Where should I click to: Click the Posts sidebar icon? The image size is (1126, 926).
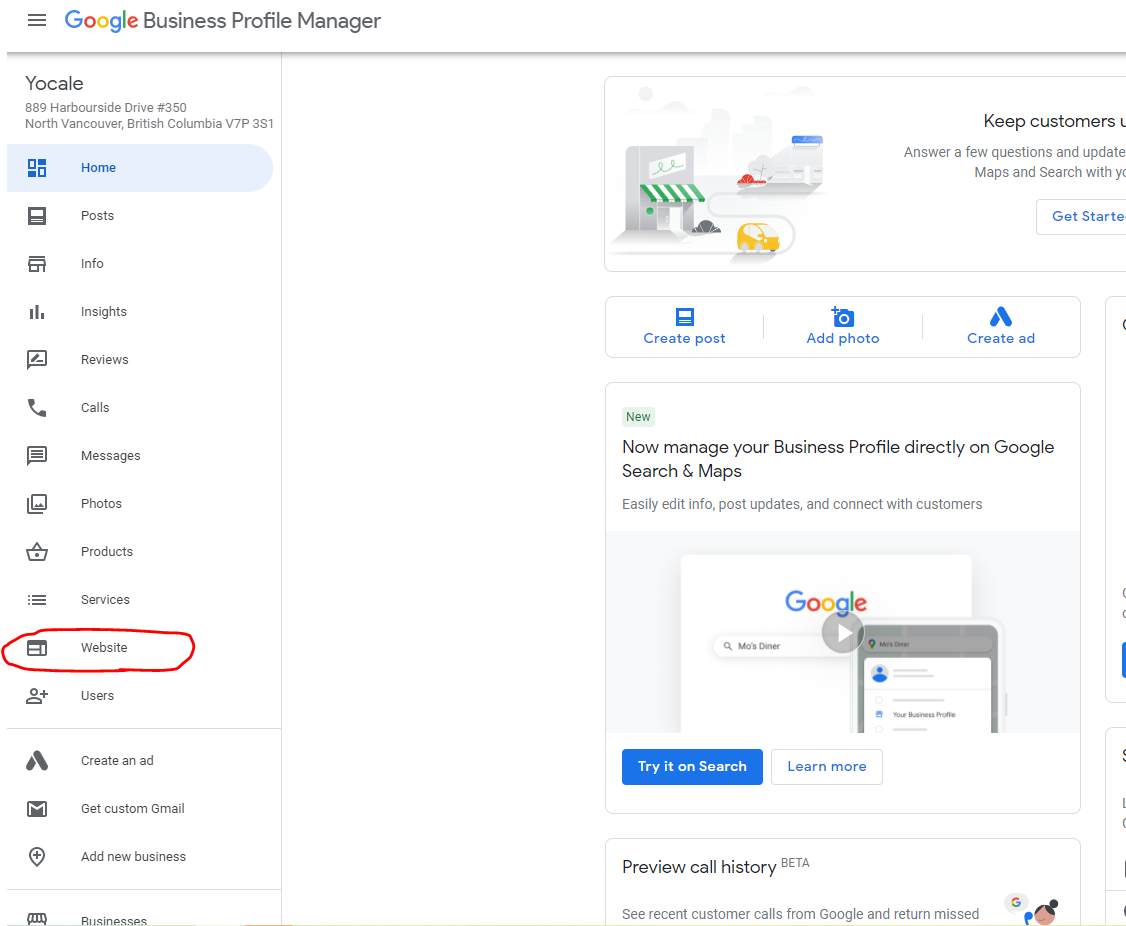tap(37, 216)
